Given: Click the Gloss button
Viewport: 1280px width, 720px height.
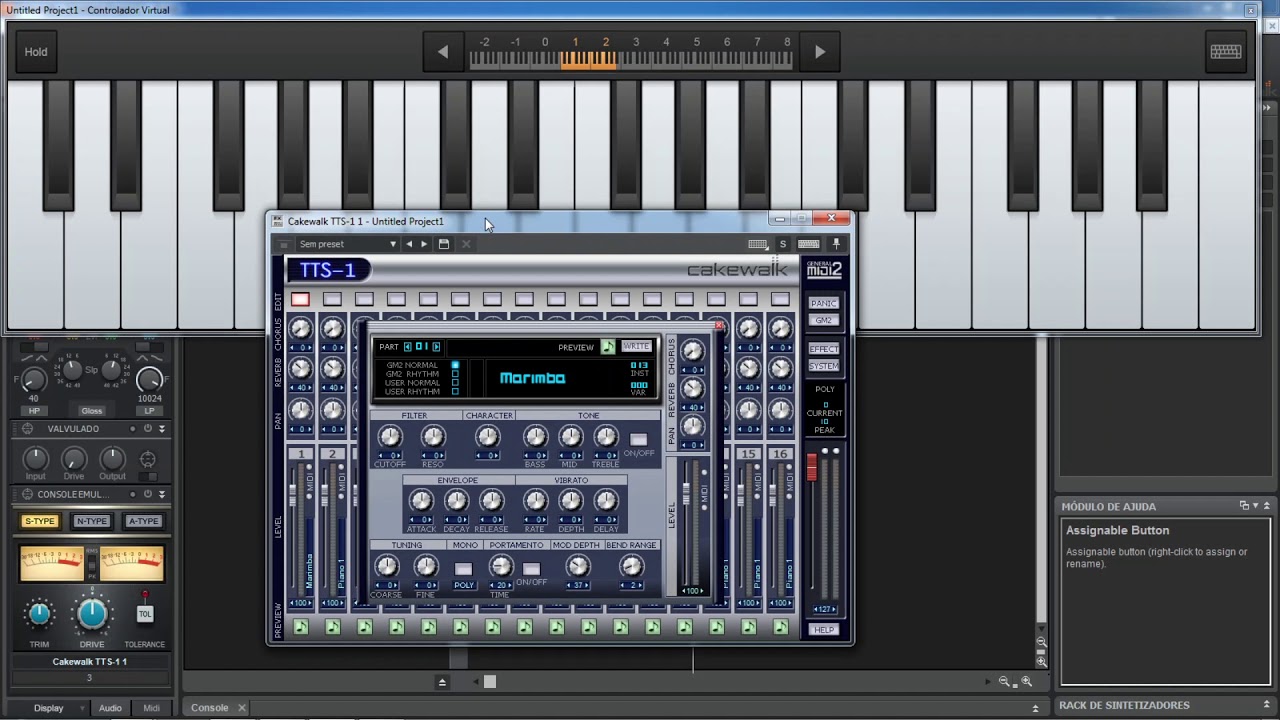Looking at the screenshot, I should 92,411.
